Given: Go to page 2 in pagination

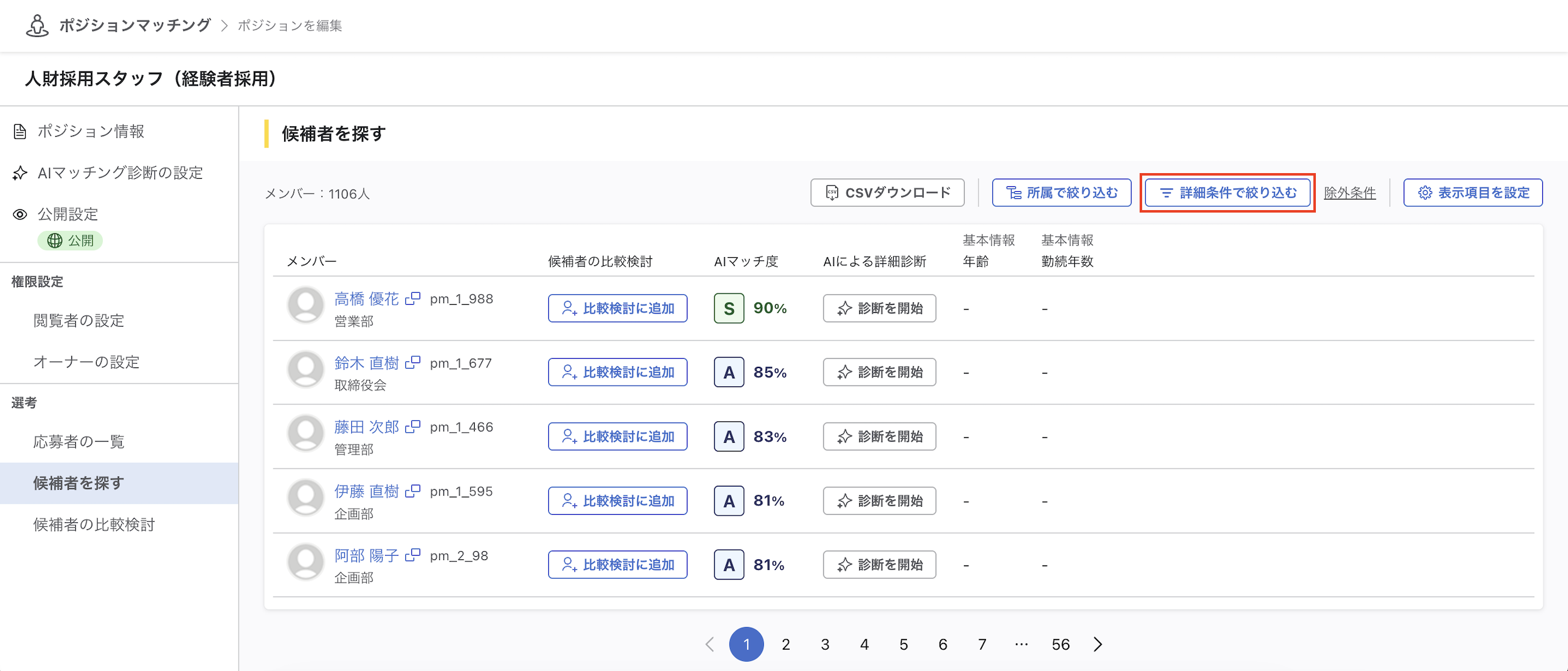Looking at the screenshot, I should click(x=786, y=644).
